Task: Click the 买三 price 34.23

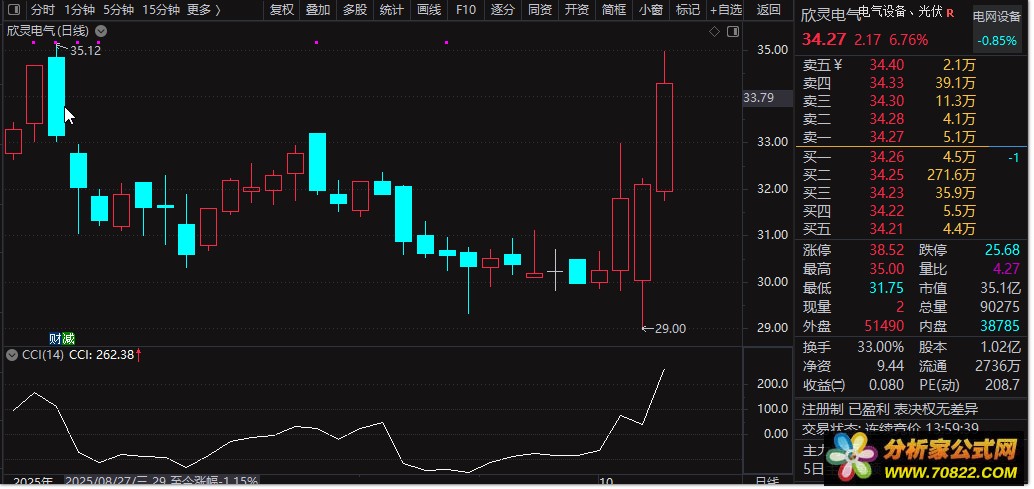Action: (886, 193)
